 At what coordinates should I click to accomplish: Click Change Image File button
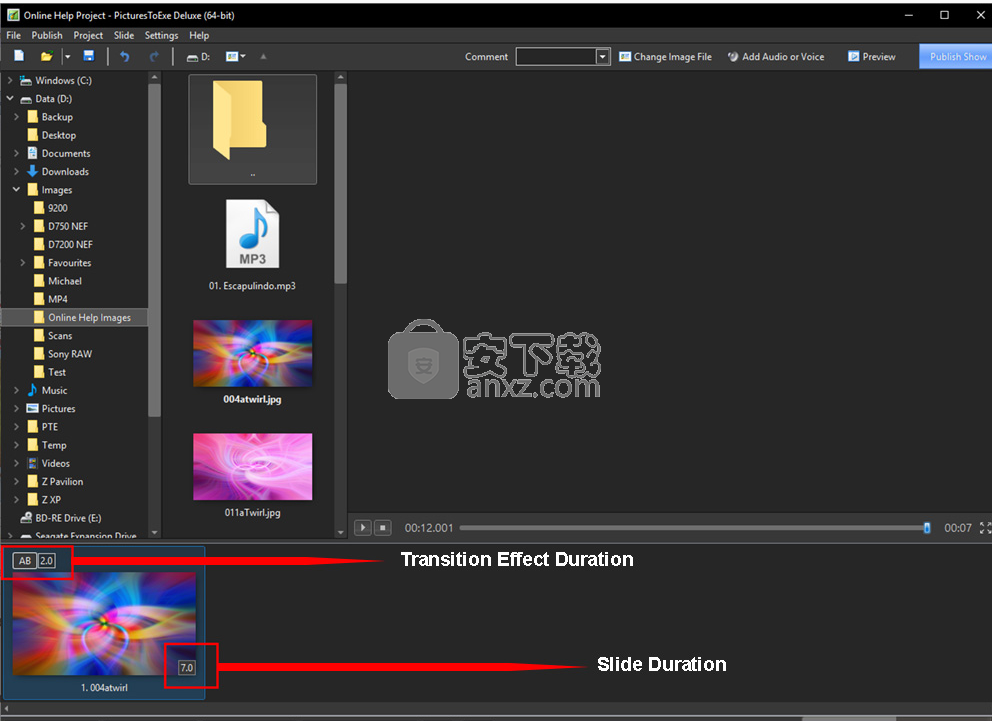(x=665, y=56)
